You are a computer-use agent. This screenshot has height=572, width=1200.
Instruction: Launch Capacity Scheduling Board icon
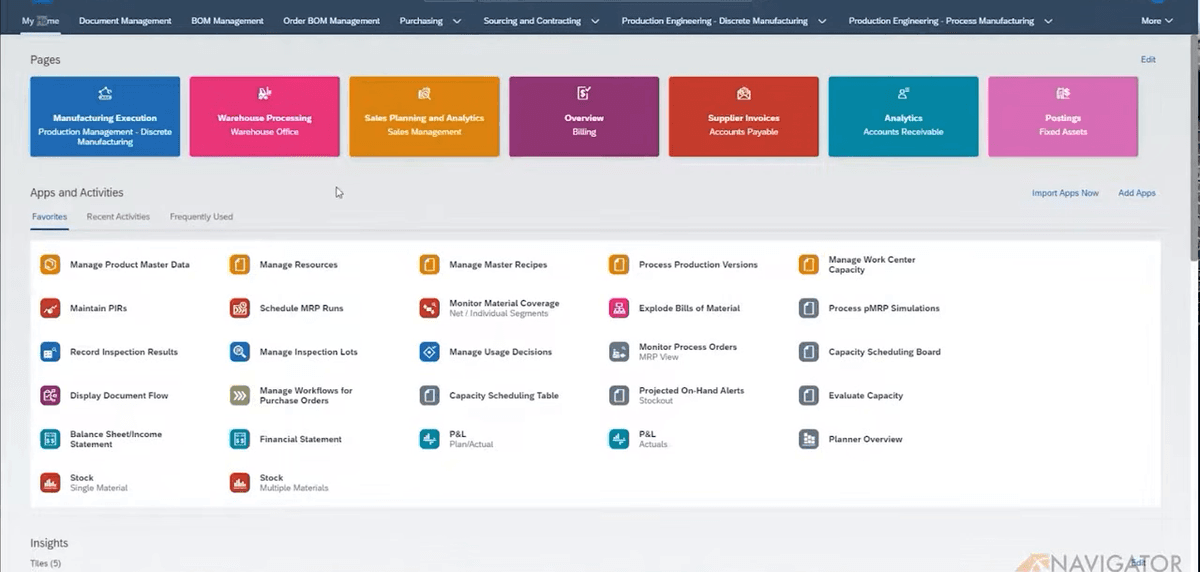pyautogui.click(x=809, y=352)
